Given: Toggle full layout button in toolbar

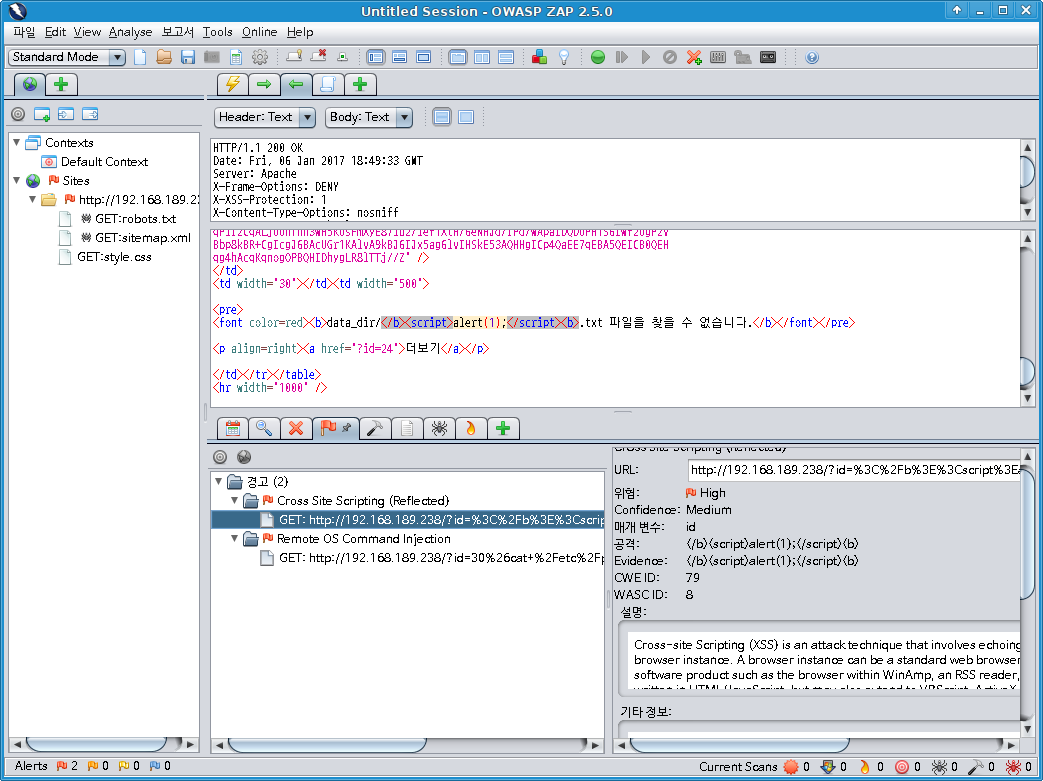Looking at the screenshot, I should pos(424,57).
